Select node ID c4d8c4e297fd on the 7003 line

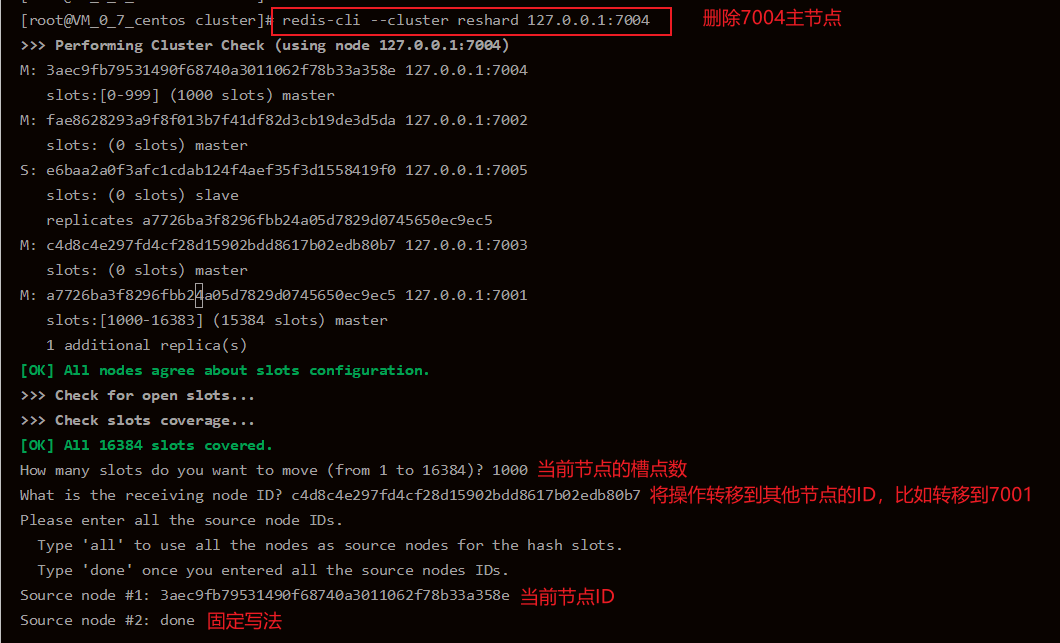pos(220,245)
